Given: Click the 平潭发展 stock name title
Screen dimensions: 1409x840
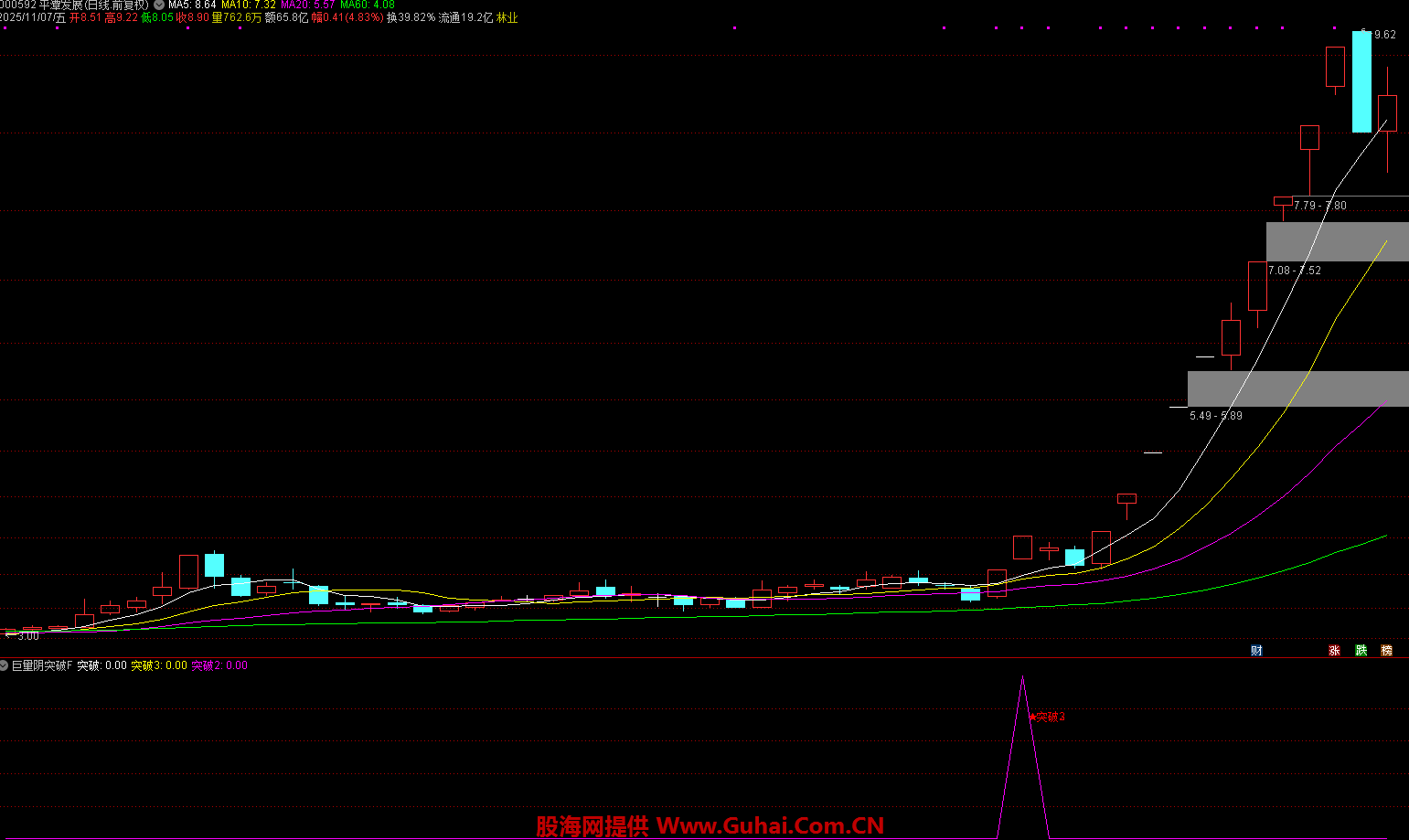Looking at the screenshot, I should click(60, 5).
